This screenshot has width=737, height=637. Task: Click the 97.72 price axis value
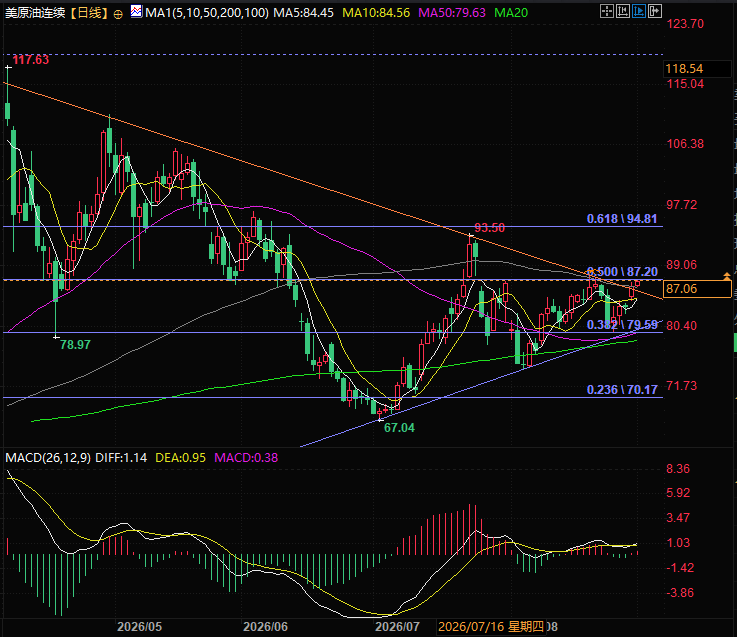(682, 205)
